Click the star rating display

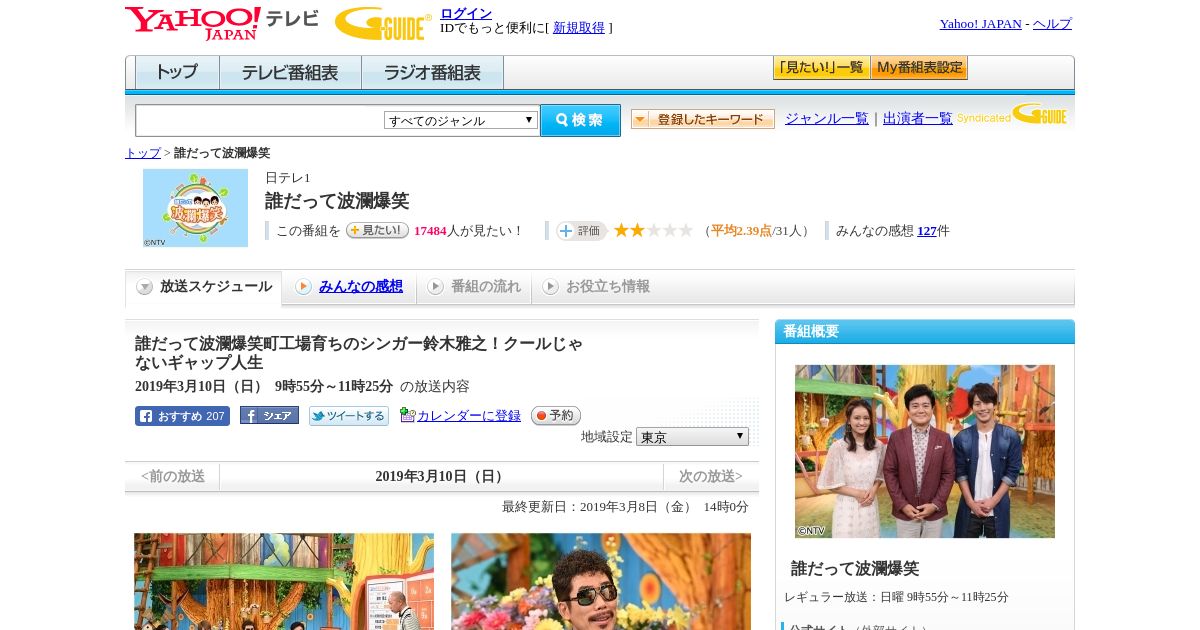click(653, 230)
